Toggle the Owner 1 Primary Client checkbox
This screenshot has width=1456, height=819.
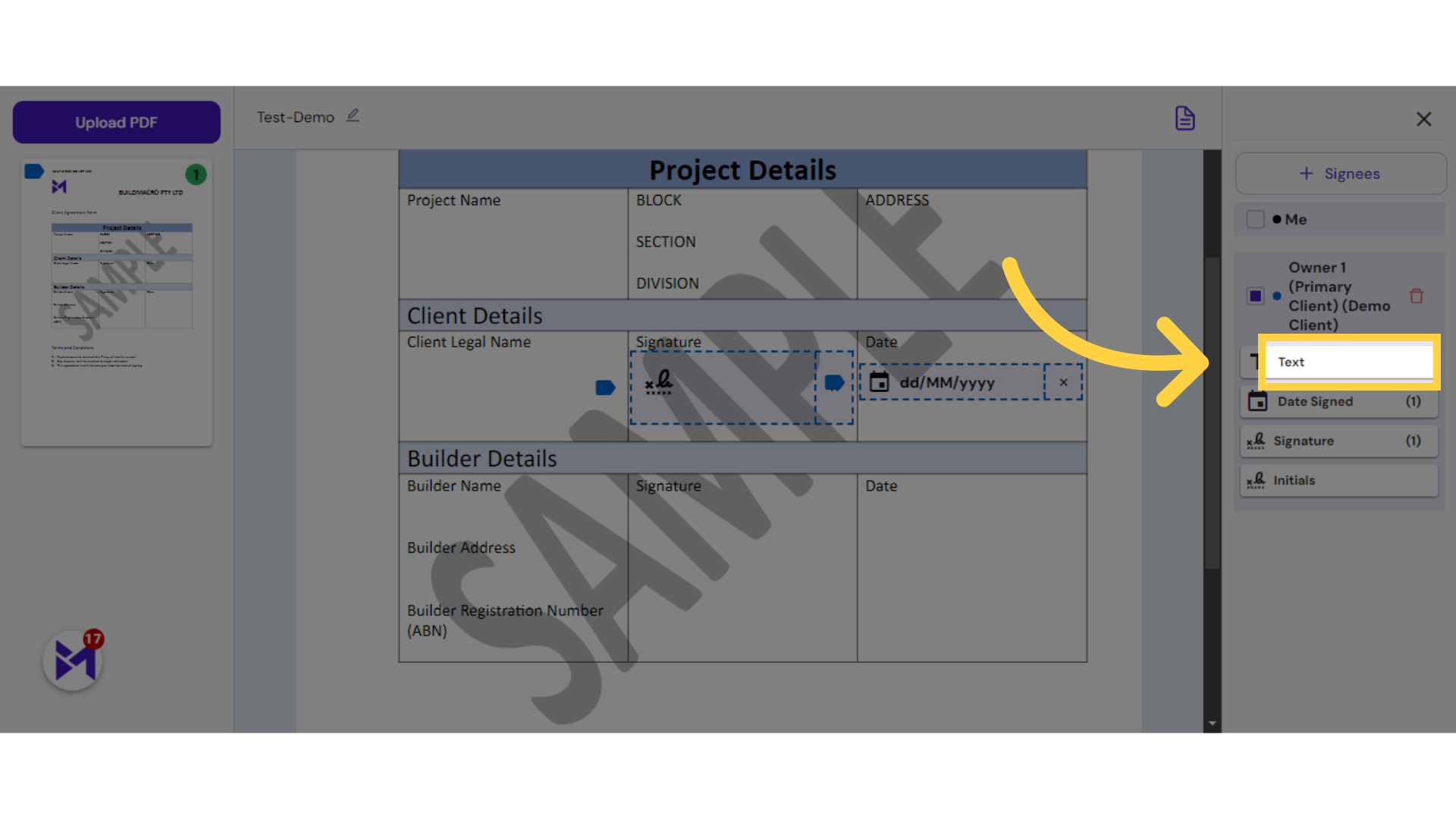coord(1255,295)
